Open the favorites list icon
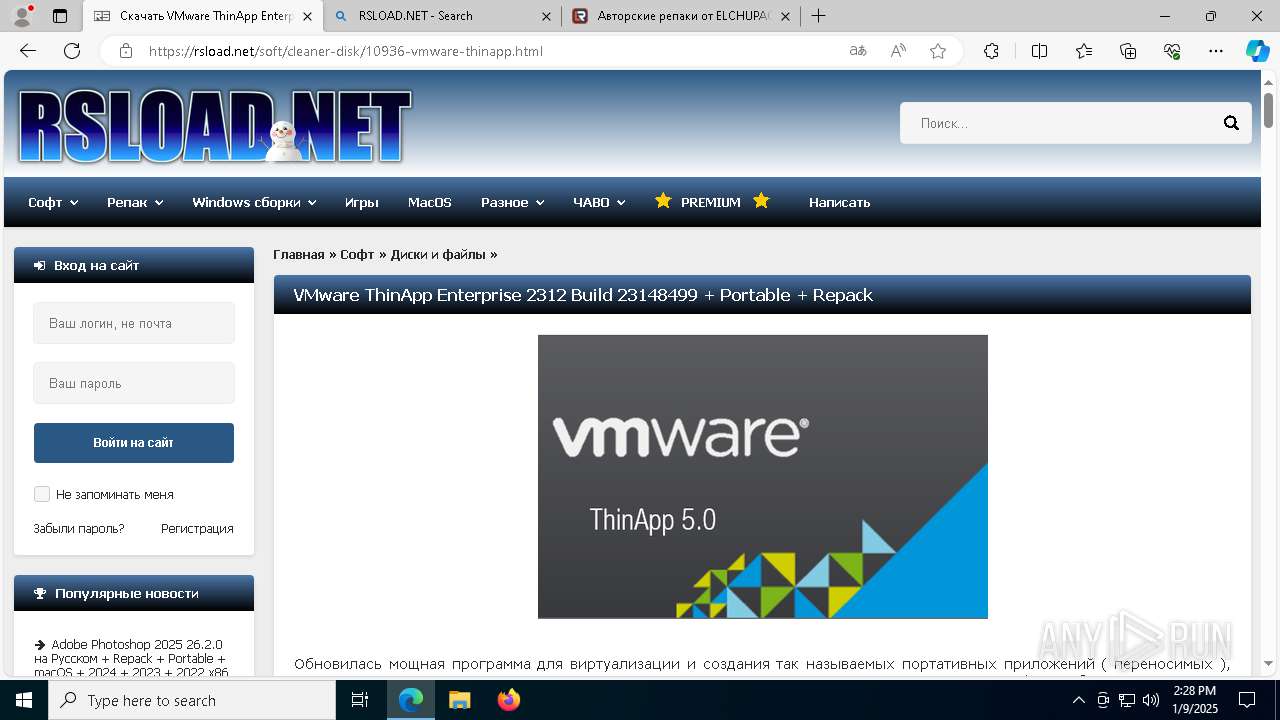Image resolution: width=1280 pixels, height=720 pixels. pos(1084,51)
